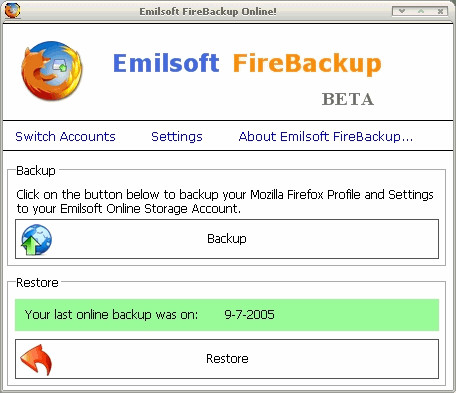Minimize window with the down-arrow title button
Image resolution: width=456 pixels, height=393 pixels.
point(402,11)
